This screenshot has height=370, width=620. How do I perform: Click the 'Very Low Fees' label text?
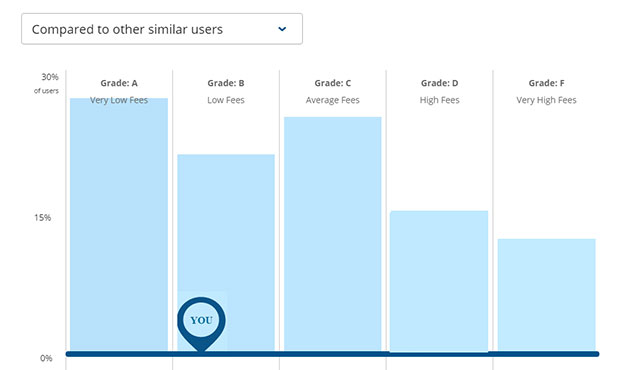(119, 100)
